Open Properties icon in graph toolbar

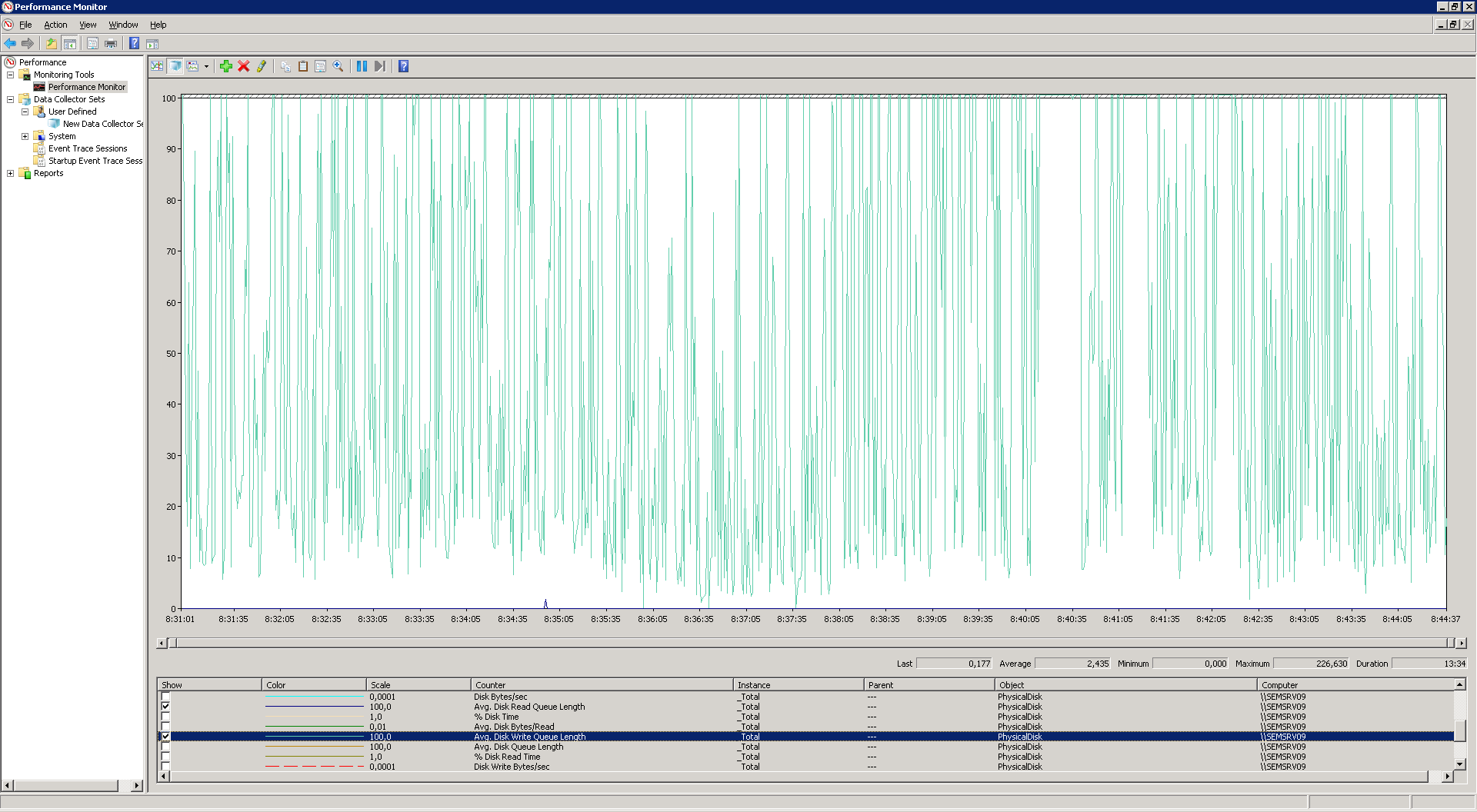point(320,66)
